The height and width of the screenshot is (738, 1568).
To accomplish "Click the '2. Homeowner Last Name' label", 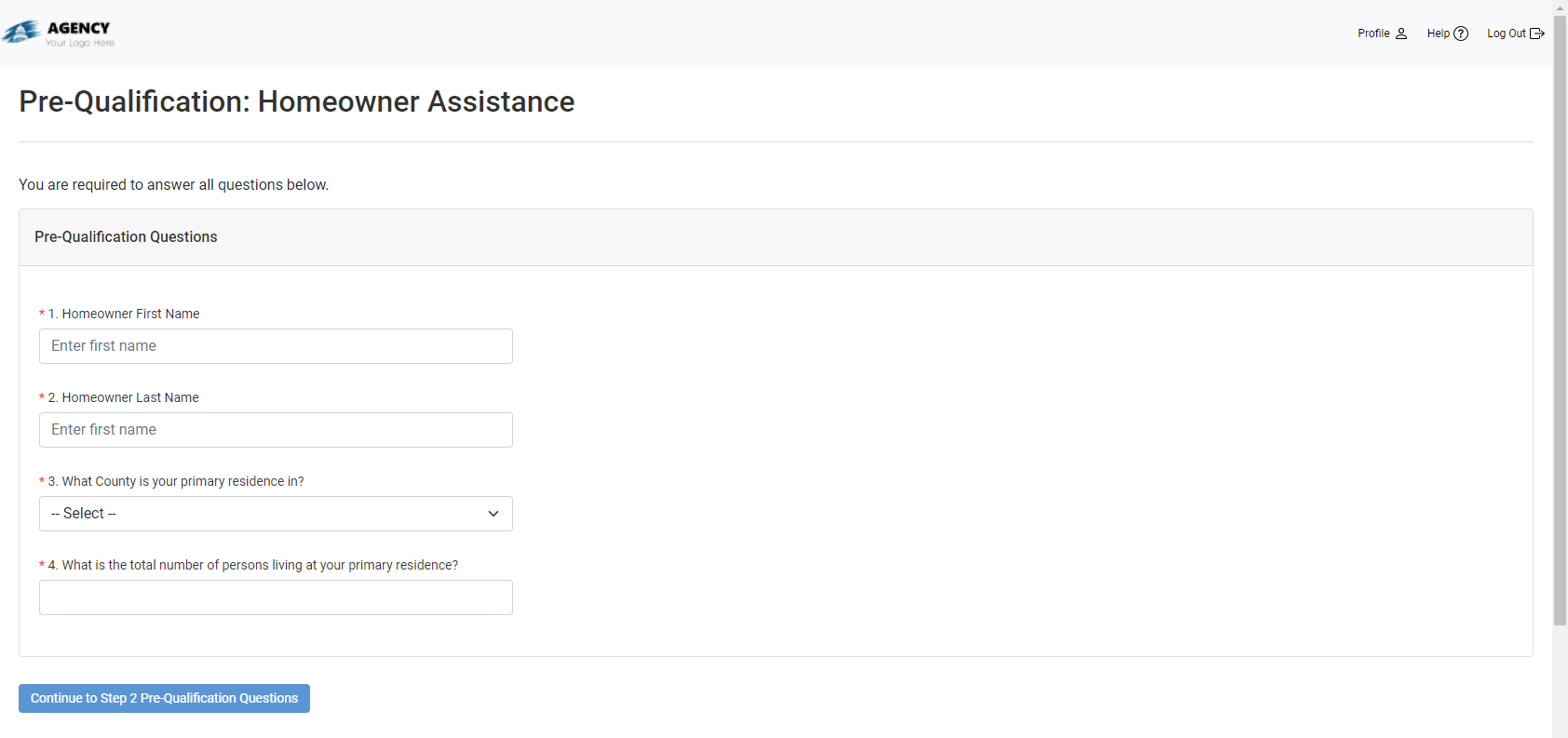I will [124, 397].
